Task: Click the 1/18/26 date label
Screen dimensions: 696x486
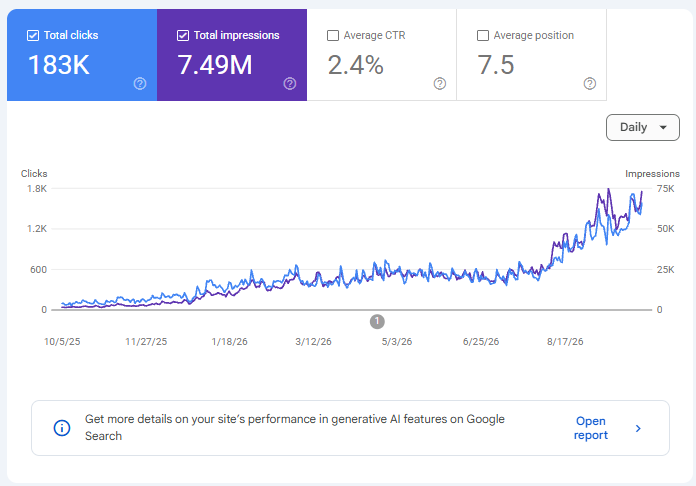Action: 229,342
